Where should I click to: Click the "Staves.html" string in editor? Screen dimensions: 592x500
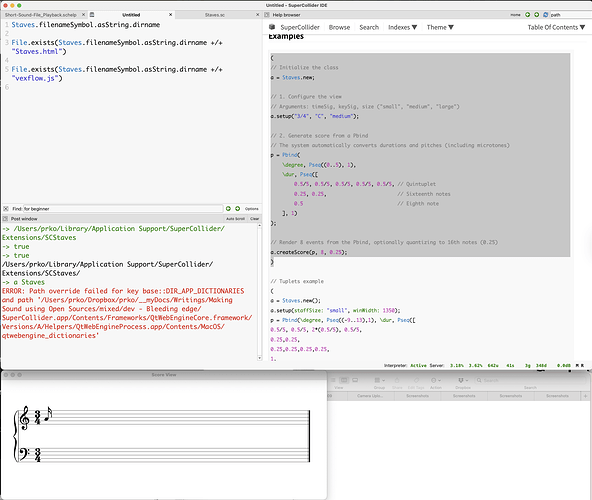coord(37,51)
